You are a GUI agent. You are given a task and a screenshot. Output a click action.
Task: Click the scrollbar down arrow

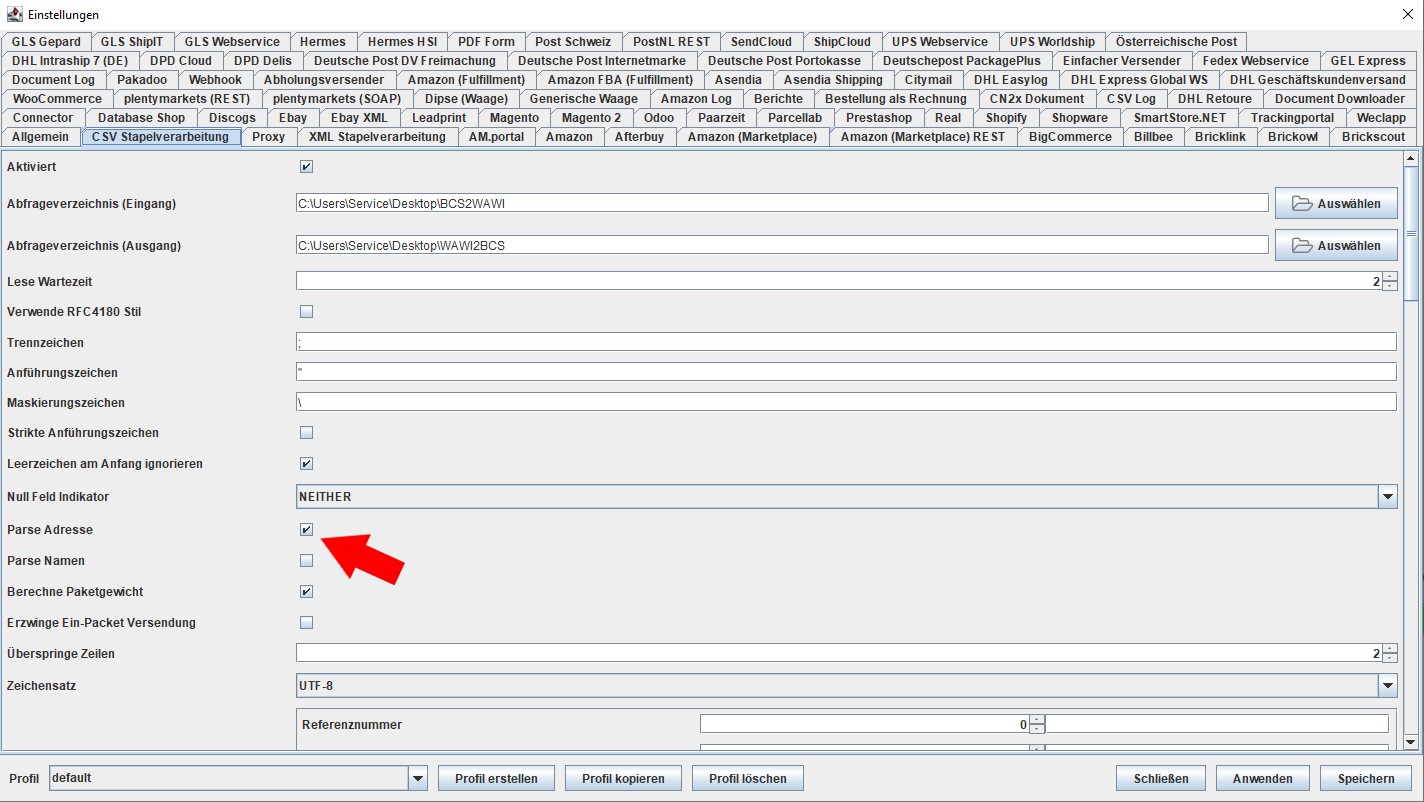pyautogui.click(x=1411, y=742)
